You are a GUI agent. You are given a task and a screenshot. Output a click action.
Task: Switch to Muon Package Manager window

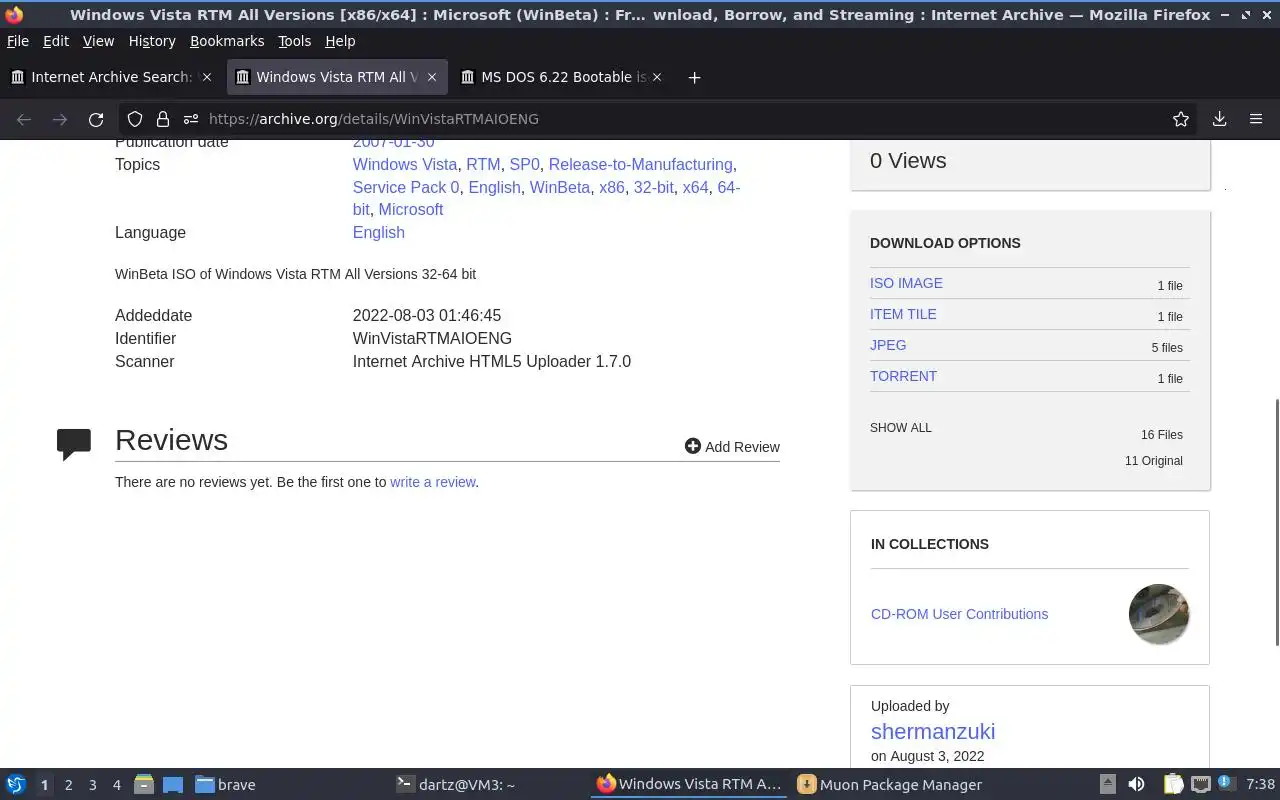(890, 785)
